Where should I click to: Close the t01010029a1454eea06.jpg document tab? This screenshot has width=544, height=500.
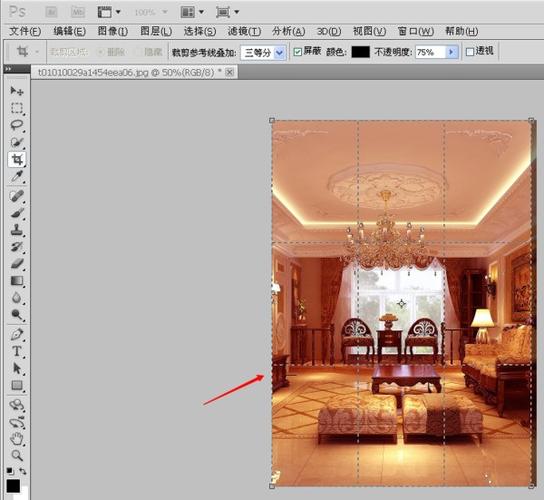click(x=229, y=72)
